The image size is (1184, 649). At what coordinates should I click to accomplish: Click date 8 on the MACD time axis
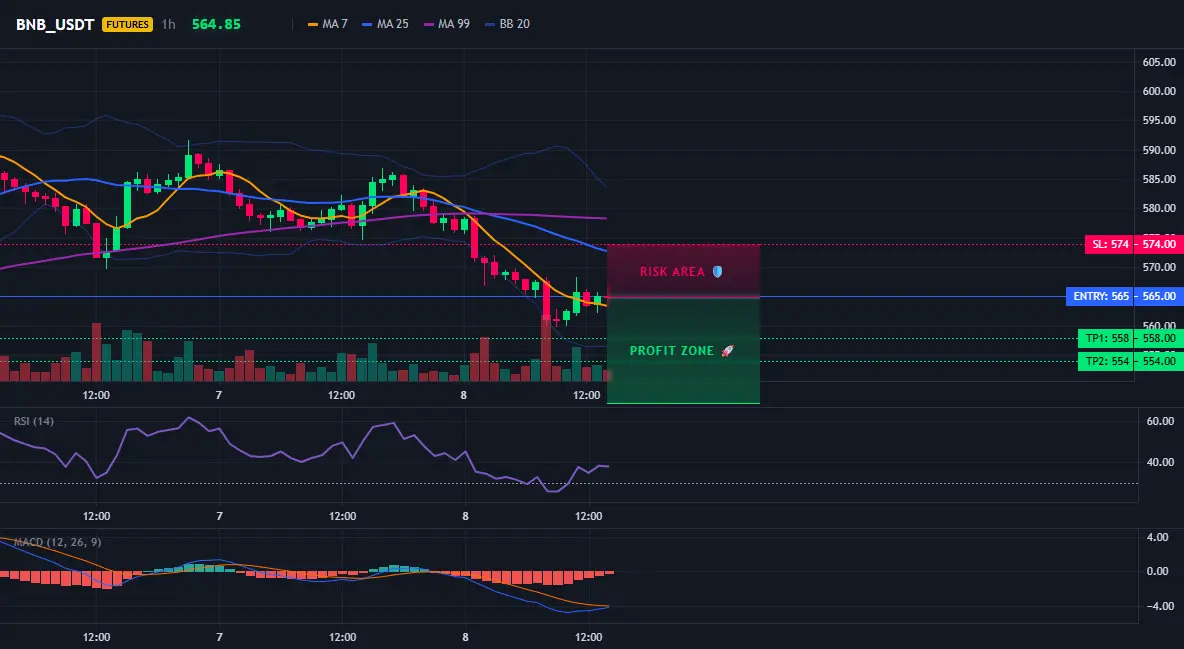[465, 637]
